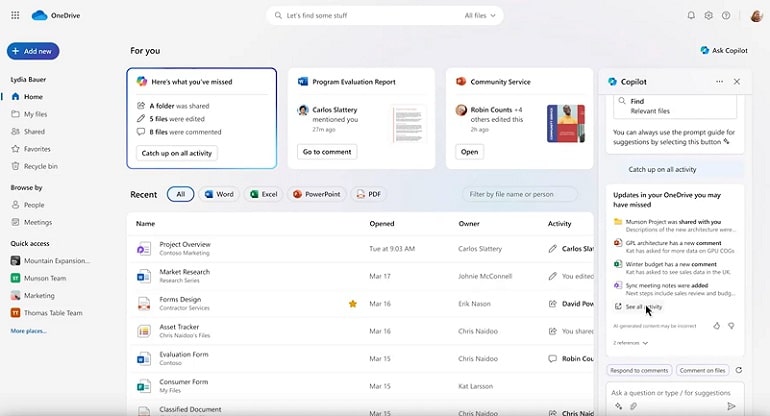Browse by People
Viewport: 770px width, 416px height.
coord(28,205)
